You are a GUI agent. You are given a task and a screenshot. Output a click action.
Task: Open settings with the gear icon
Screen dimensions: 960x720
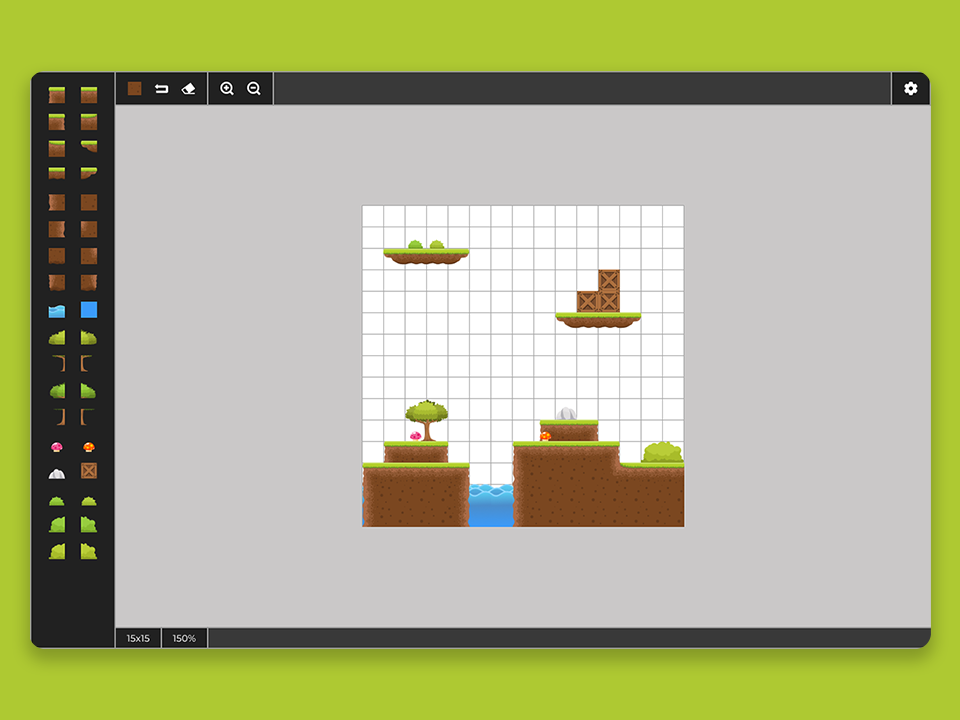[910, 88]
